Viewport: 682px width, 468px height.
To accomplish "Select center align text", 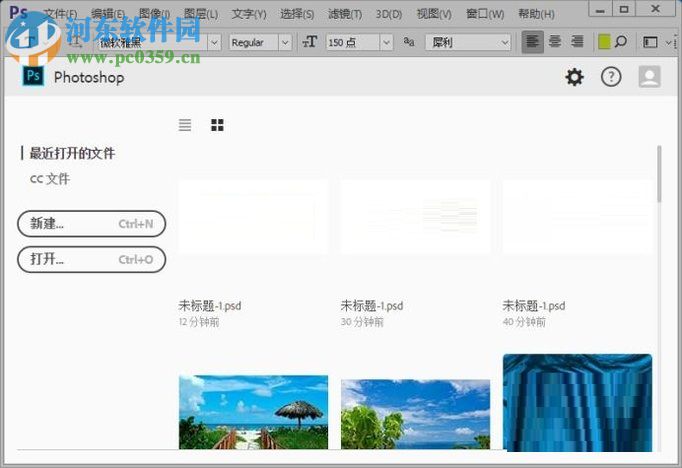I will 555,42.
